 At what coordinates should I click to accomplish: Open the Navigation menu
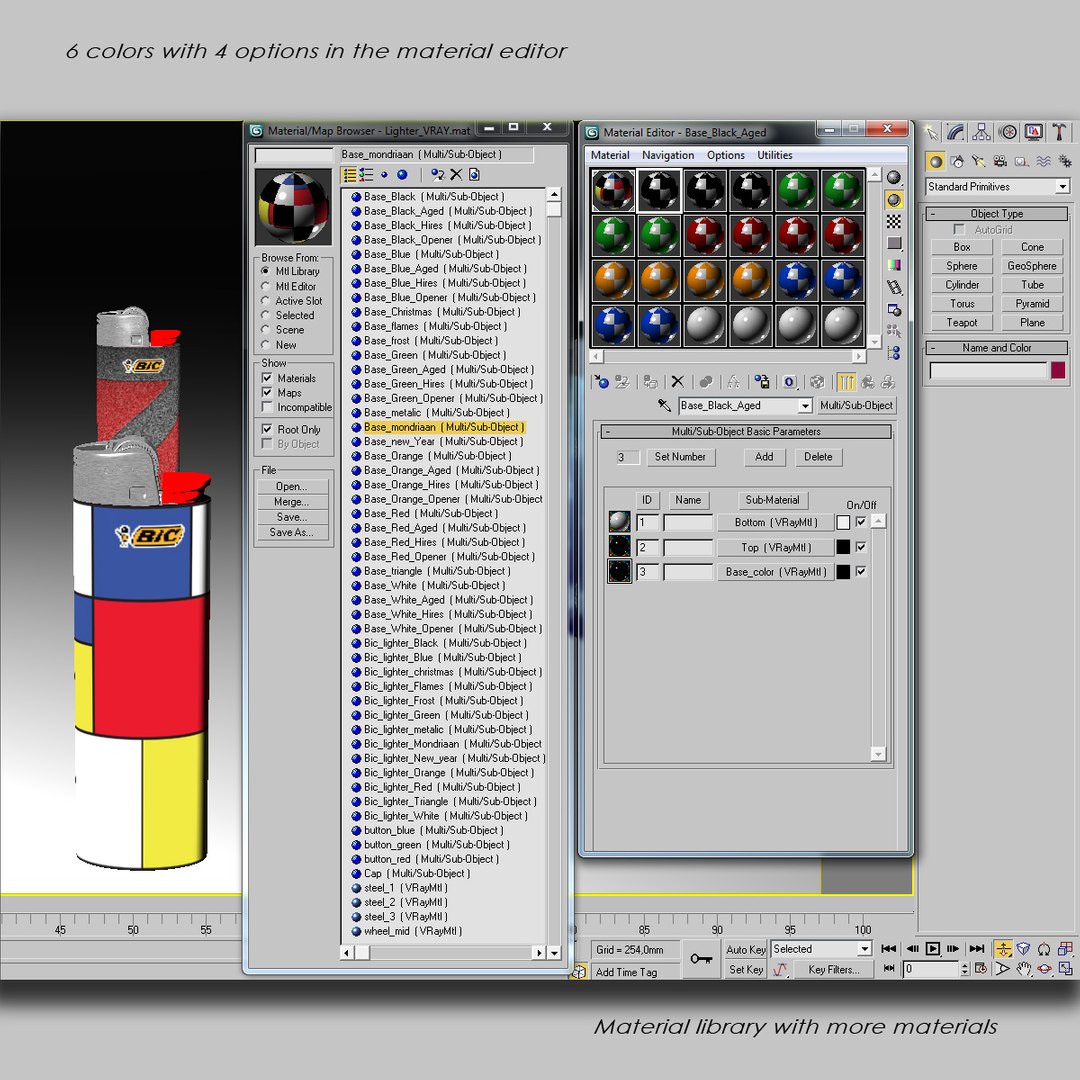click(668, 155)
